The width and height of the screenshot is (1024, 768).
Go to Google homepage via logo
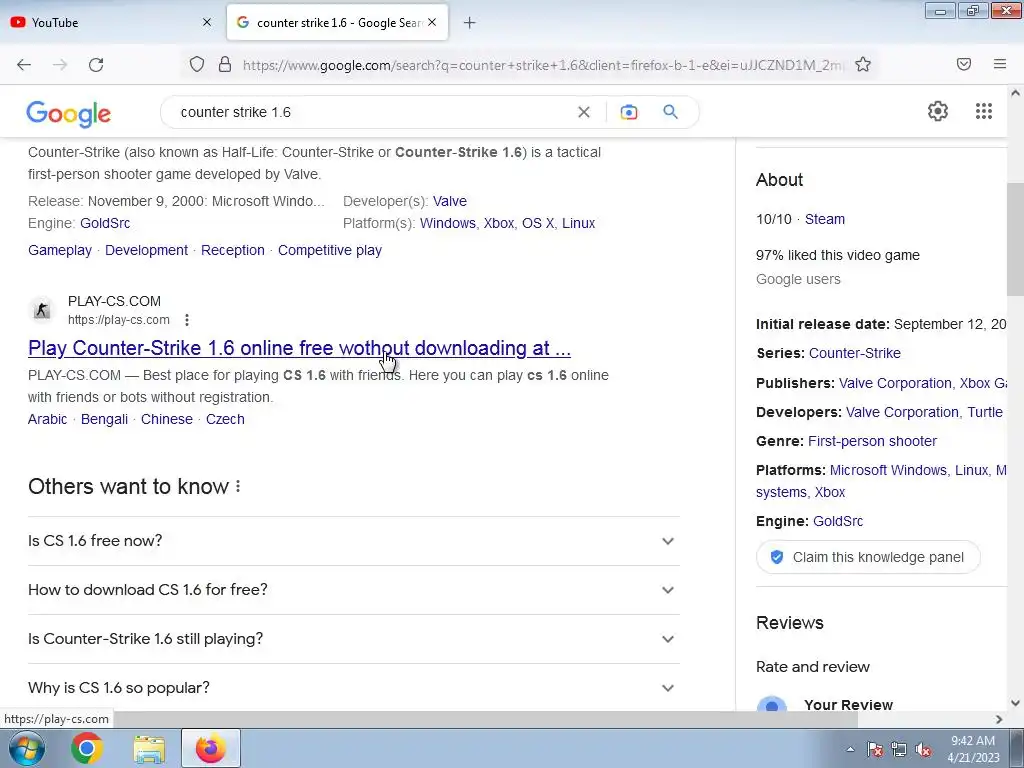69,114
